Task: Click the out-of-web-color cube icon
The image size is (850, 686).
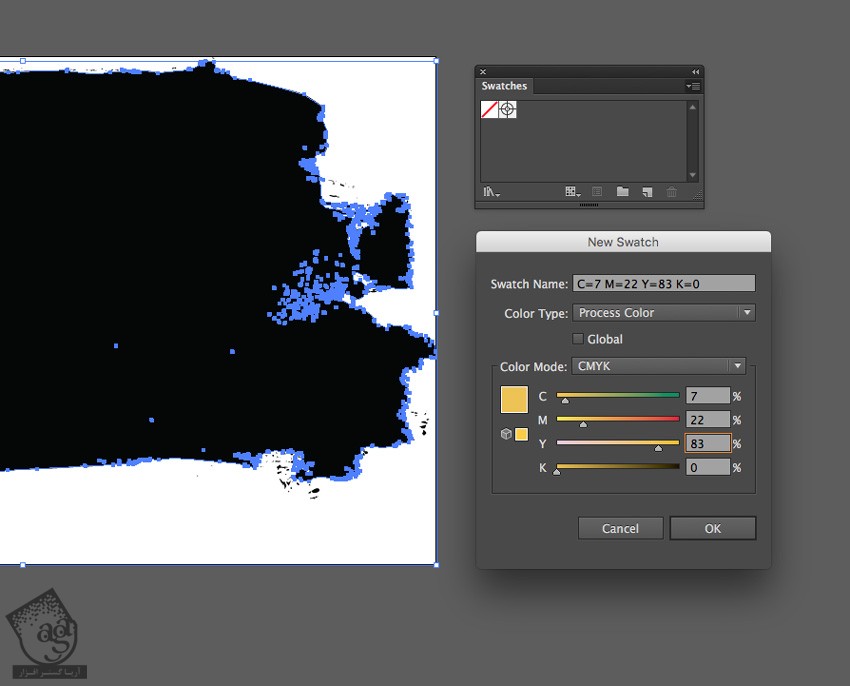Action: coord(506,434)
